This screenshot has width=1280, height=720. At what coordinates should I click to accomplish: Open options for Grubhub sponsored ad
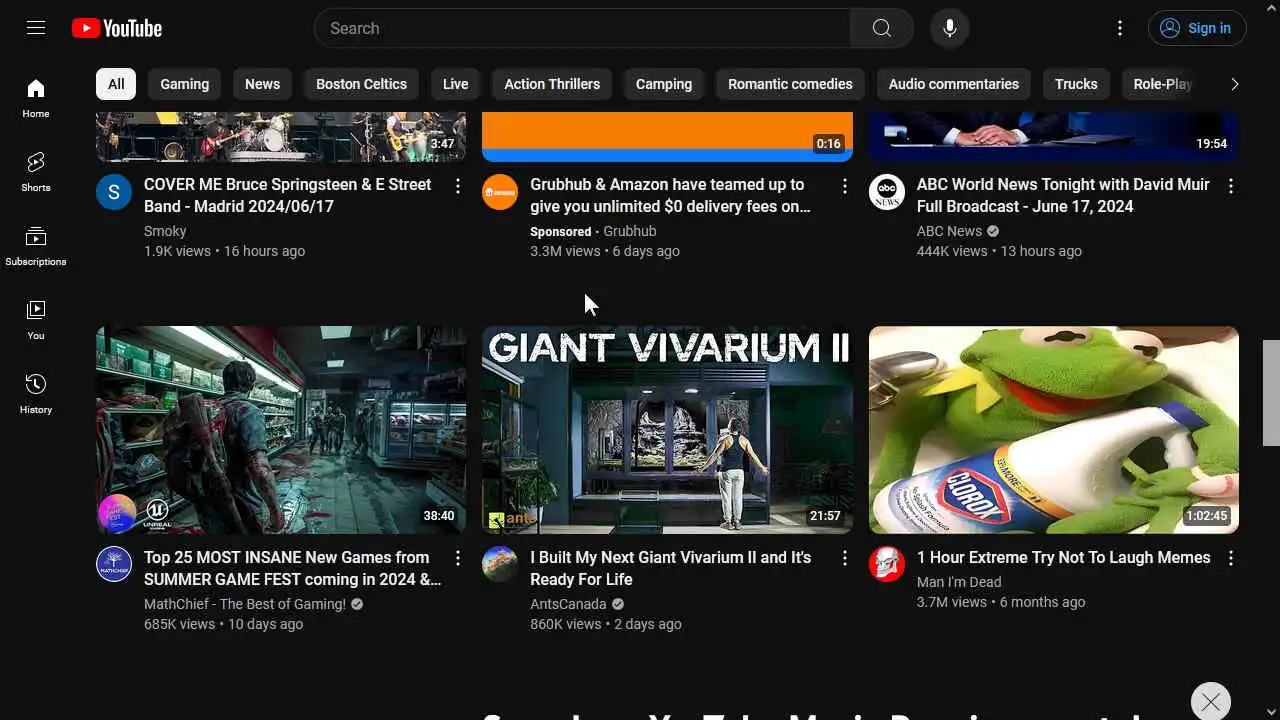844,186
